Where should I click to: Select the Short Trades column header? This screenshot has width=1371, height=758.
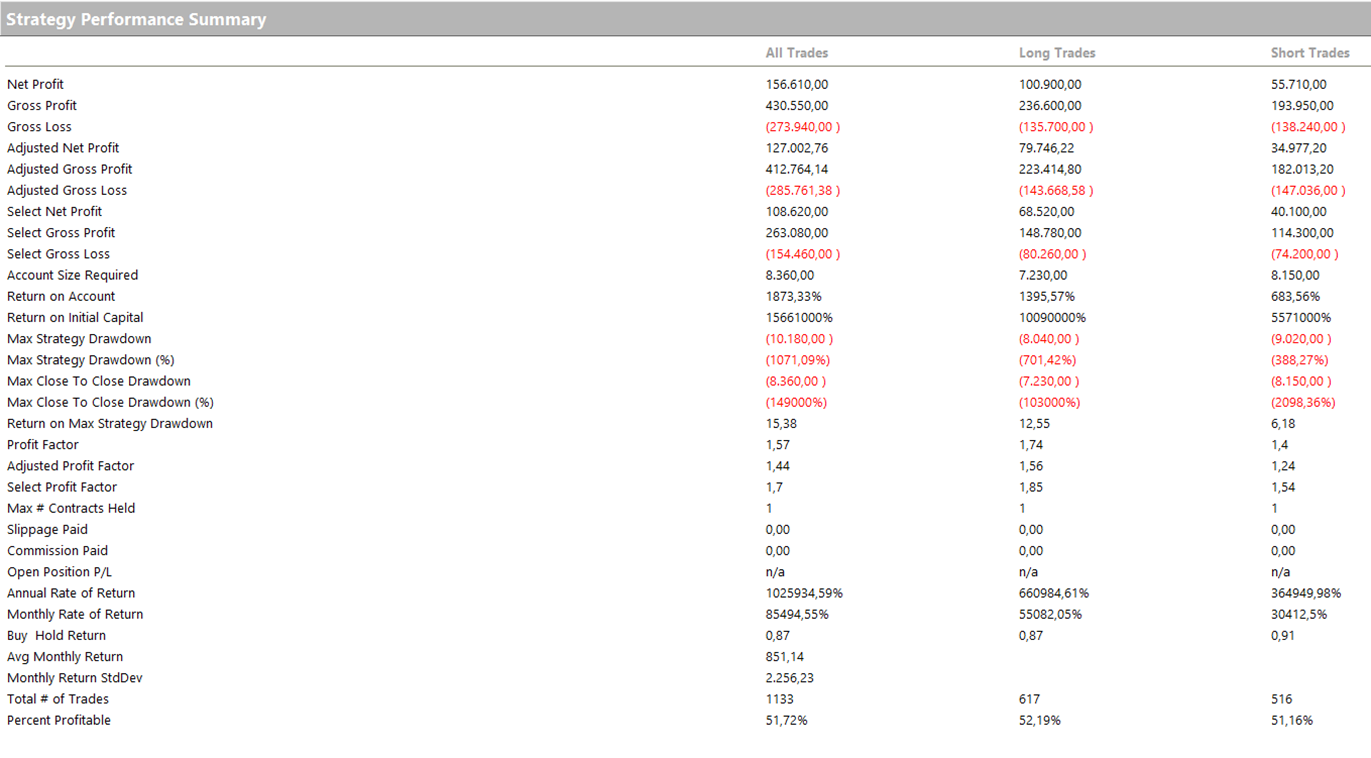(1310, 53)
